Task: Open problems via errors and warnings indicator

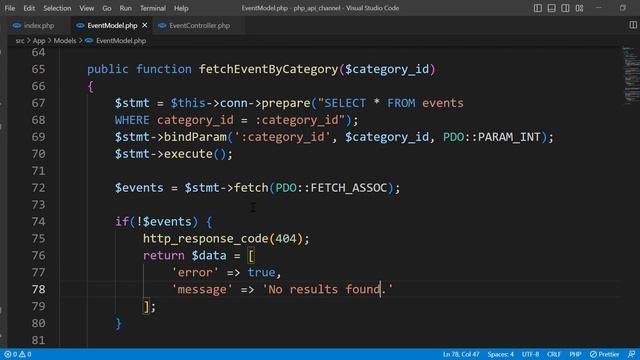Action: pyautogui.click(x=18, y=354)
